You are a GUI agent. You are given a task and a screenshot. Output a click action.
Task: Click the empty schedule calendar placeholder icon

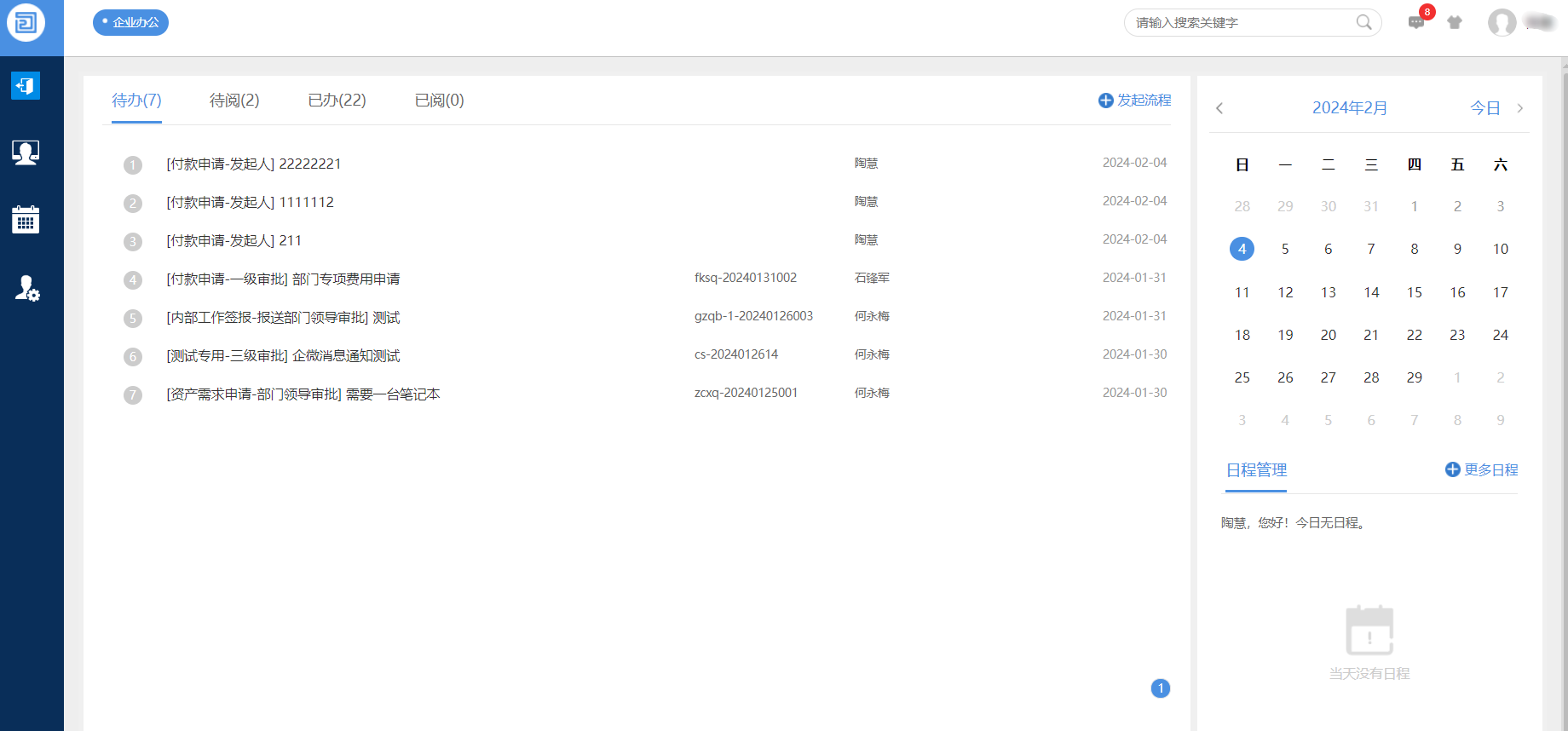(x=1369, y=630)
